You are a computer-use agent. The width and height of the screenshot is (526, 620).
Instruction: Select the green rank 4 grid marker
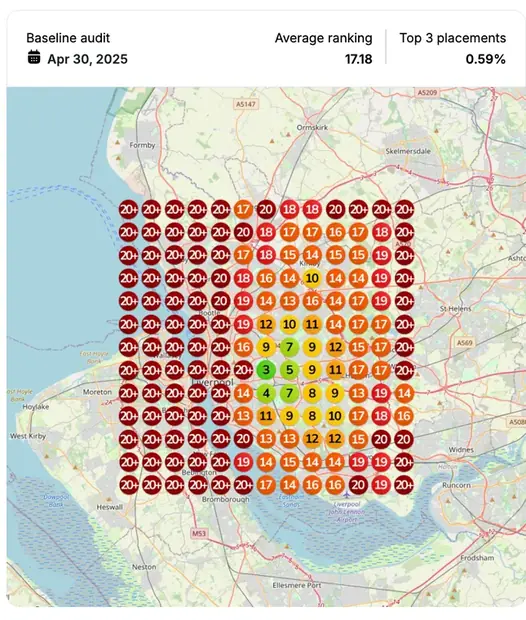pyautogui.click(x=266, y=393)
